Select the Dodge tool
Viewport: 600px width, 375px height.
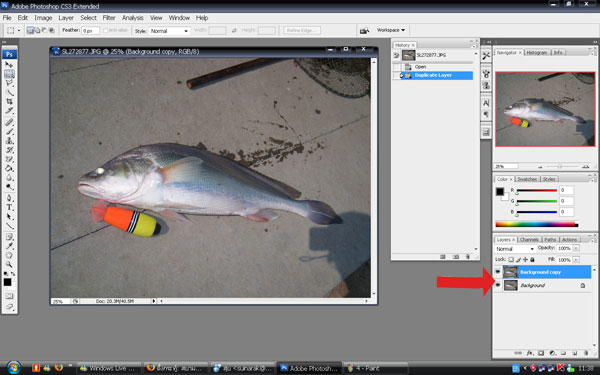point(9,187)
